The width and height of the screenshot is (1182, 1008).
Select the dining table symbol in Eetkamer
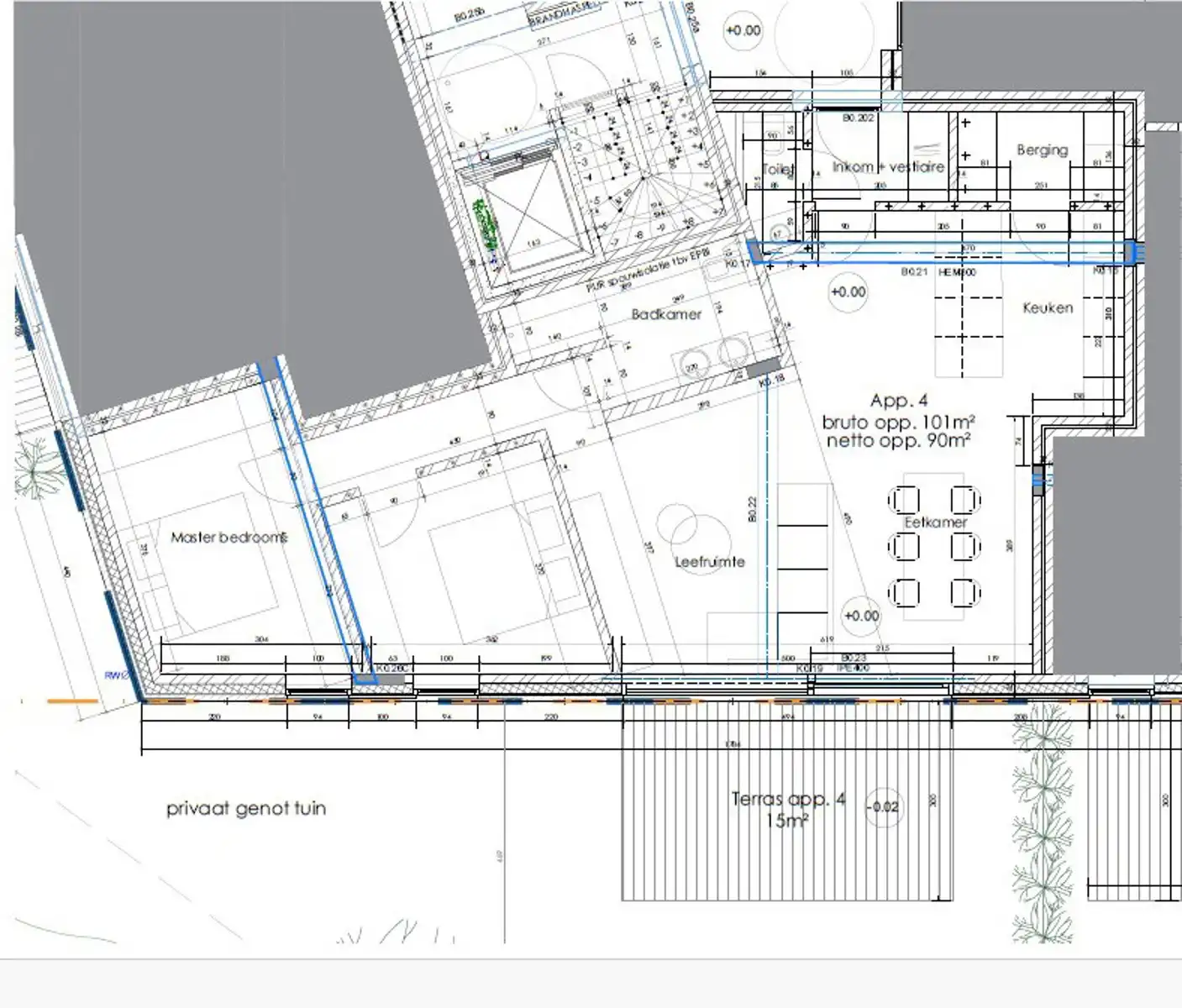click(932, 546)
